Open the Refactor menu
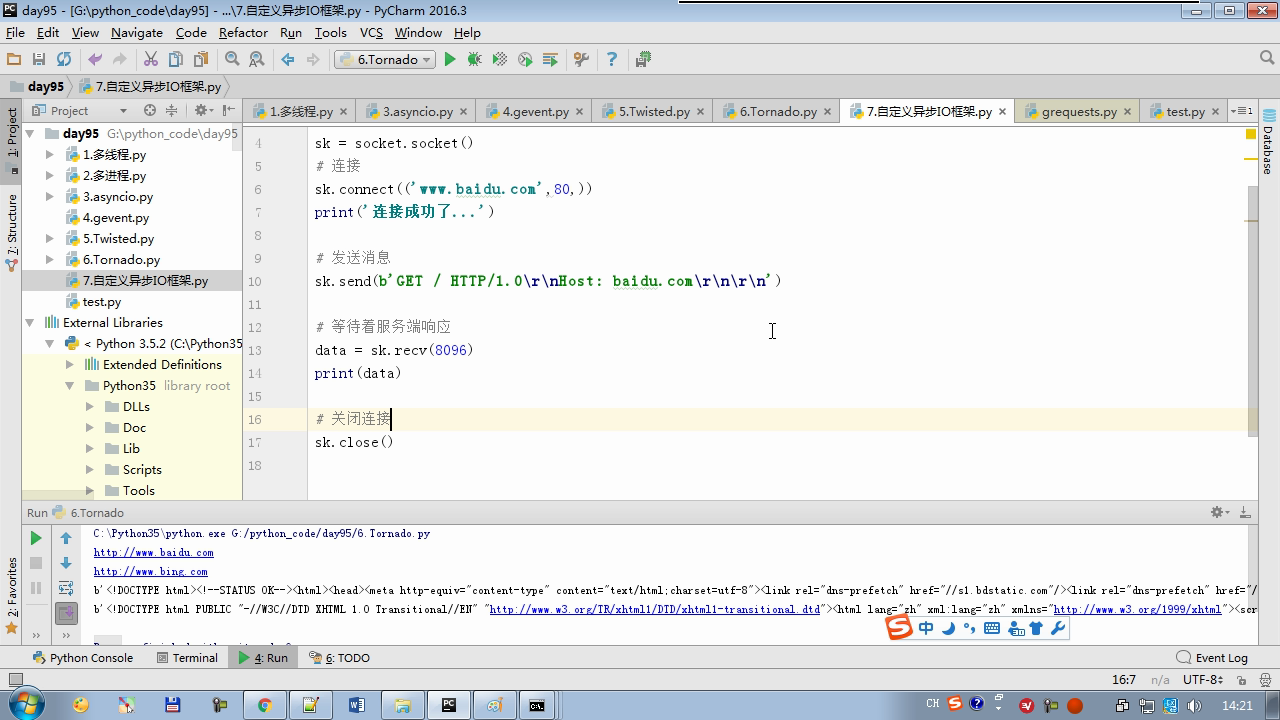 tap(243, 32)
